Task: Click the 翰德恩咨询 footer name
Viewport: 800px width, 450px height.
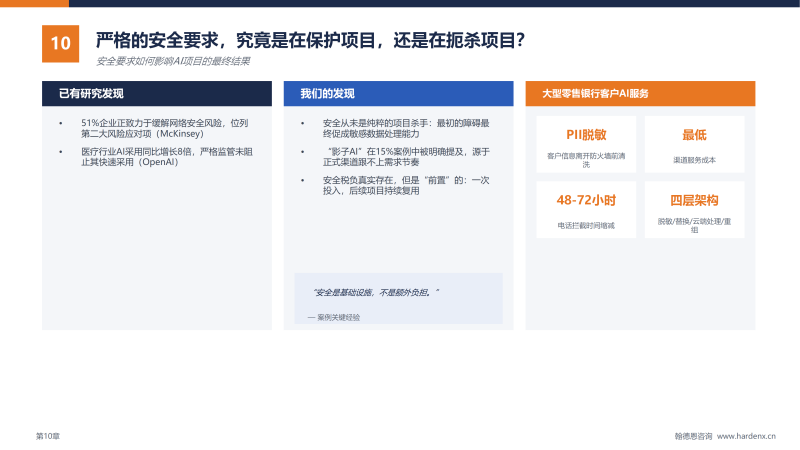Action: coord(693,436)
